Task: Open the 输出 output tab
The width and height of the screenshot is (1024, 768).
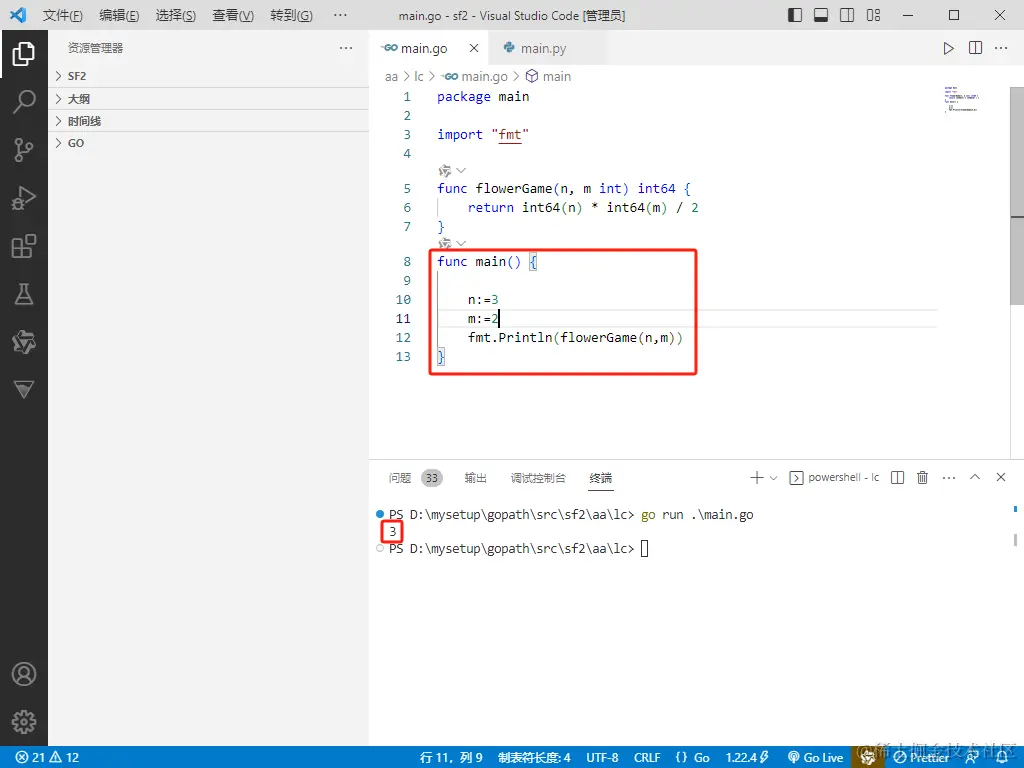Action: [475, 478]
